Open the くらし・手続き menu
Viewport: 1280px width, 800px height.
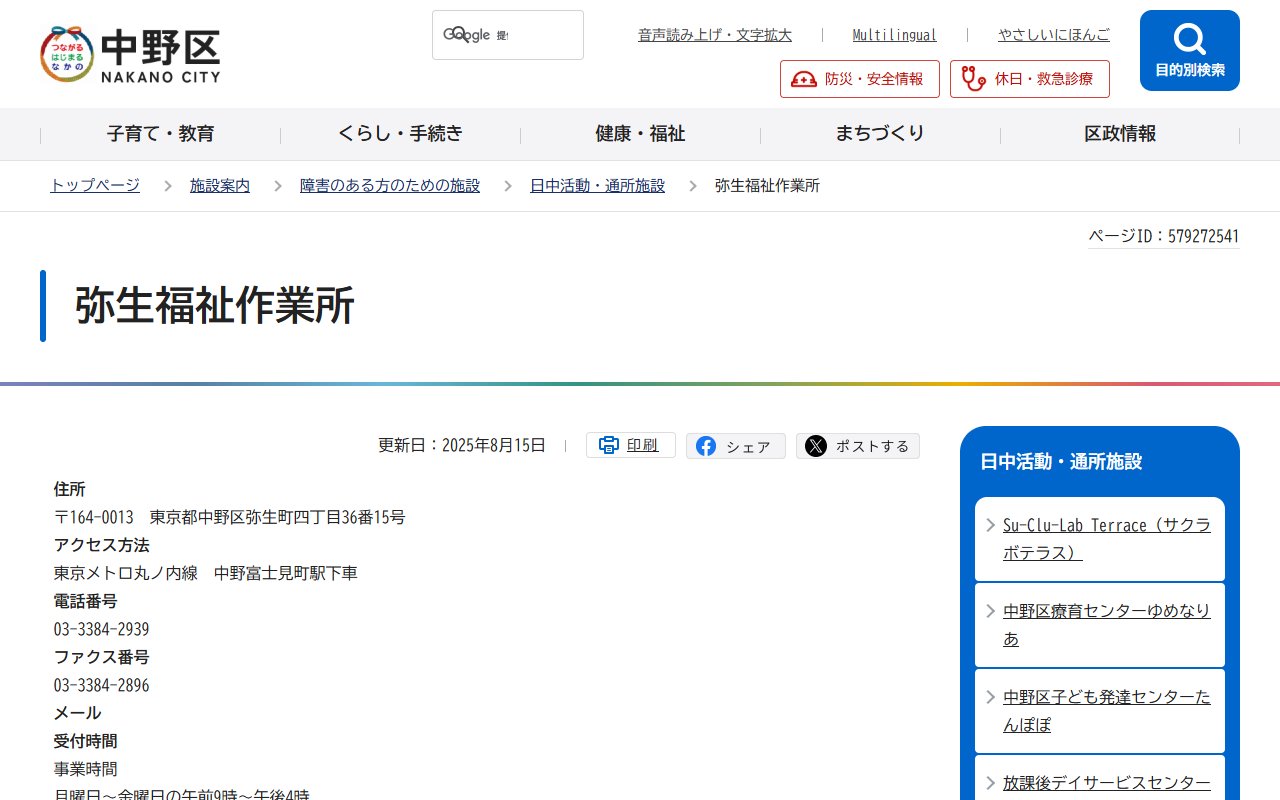(x=400, y=134)
